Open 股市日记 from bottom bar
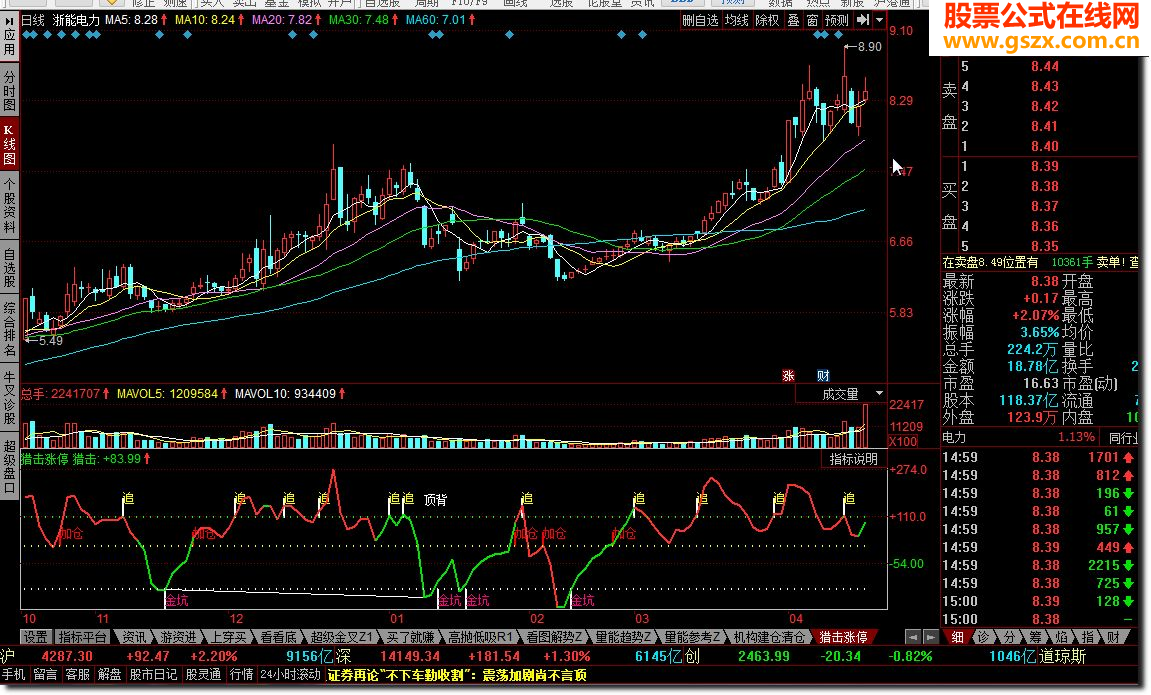This screenshot has height=695, width=1151. [153, 674]
